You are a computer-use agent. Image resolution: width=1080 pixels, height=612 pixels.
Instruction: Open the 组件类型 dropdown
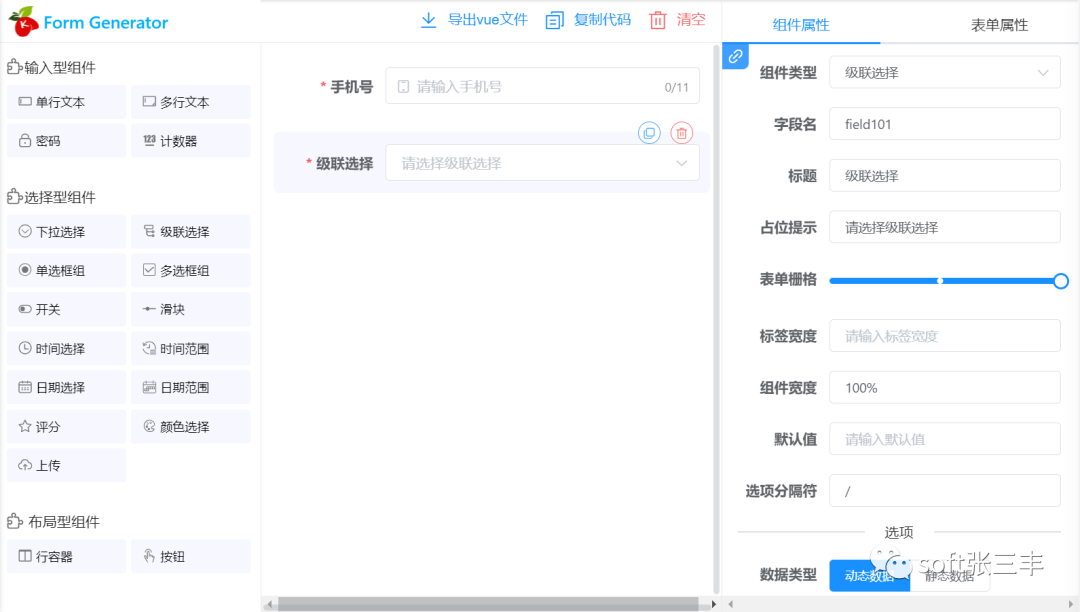pos(944,73)
